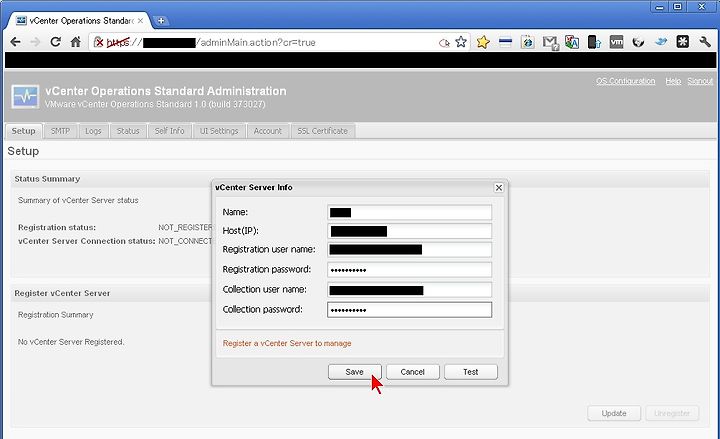Focus the Collection user name field
Screen dimensions: 720x439
point(410,290)
